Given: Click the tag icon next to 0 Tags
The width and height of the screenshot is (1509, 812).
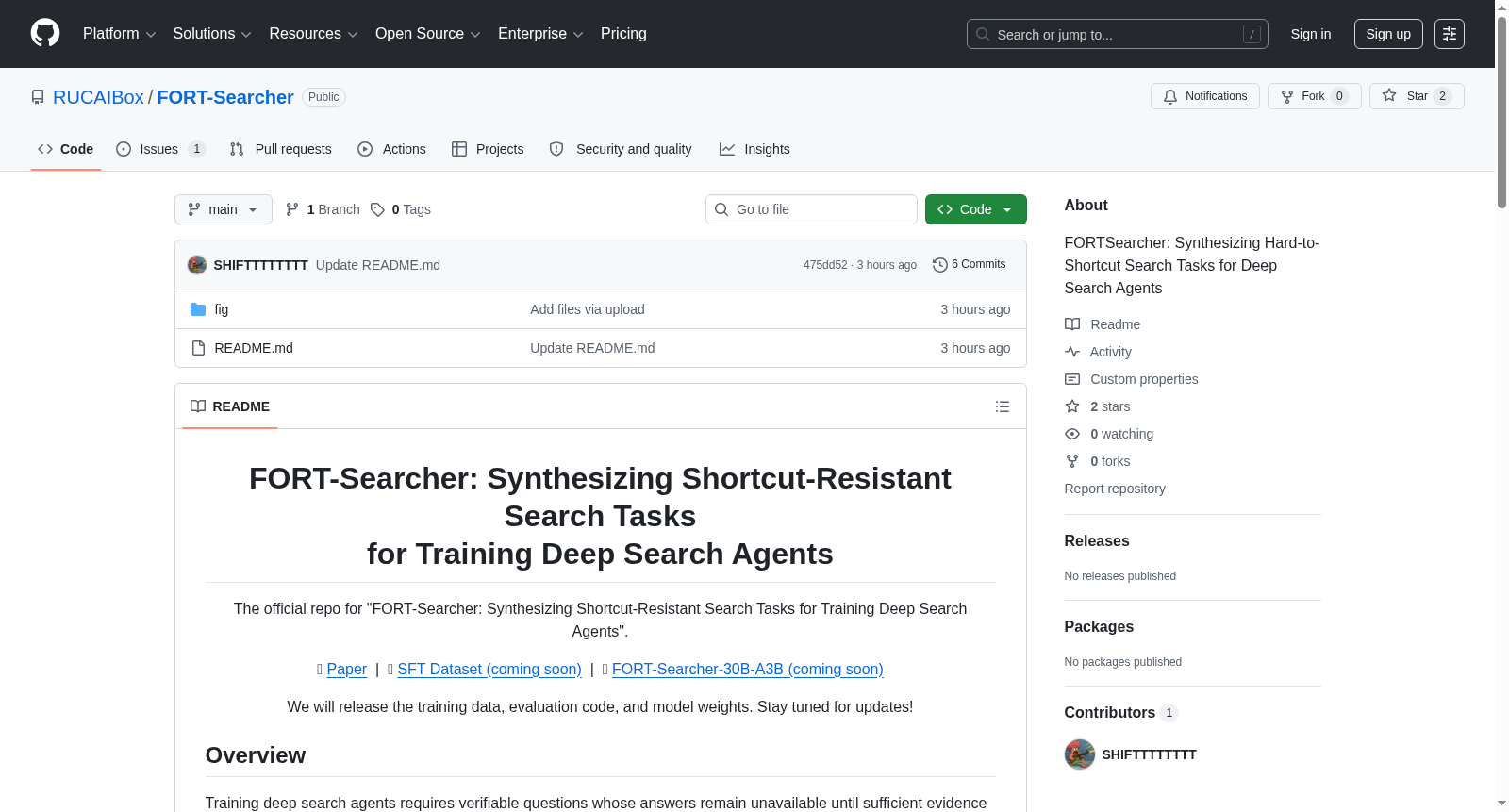Looking at the screenshot, I should [377, 209].
